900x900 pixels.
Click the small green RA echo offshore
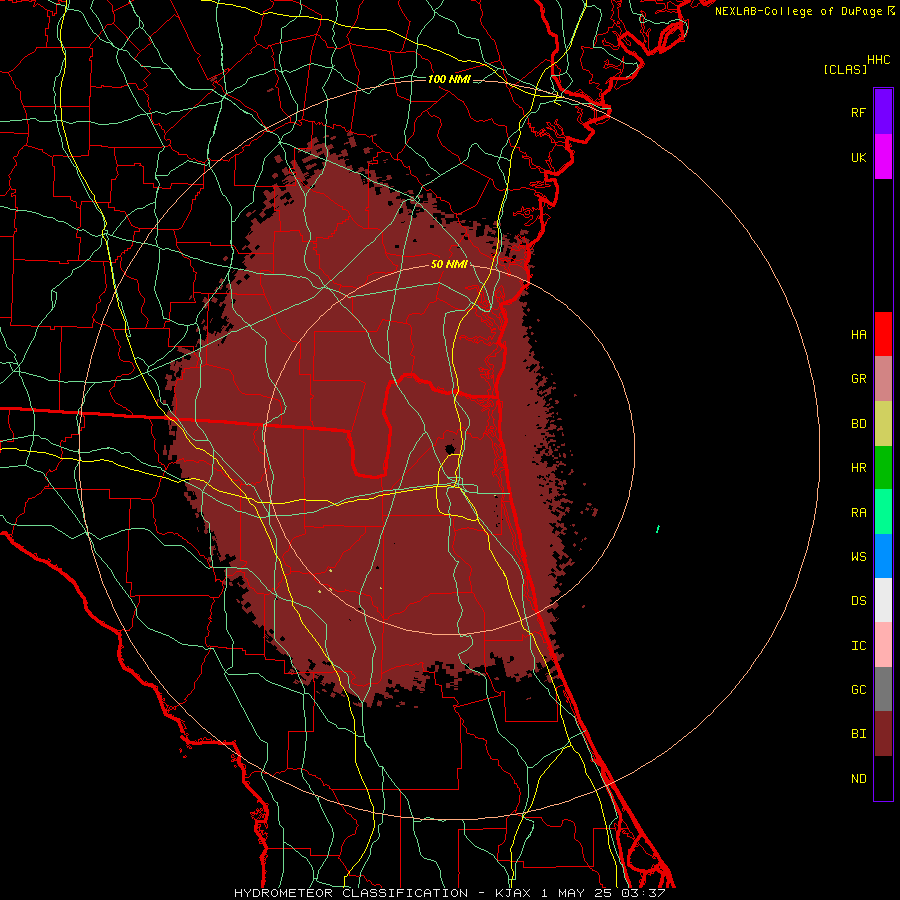(x=658, y=529)
